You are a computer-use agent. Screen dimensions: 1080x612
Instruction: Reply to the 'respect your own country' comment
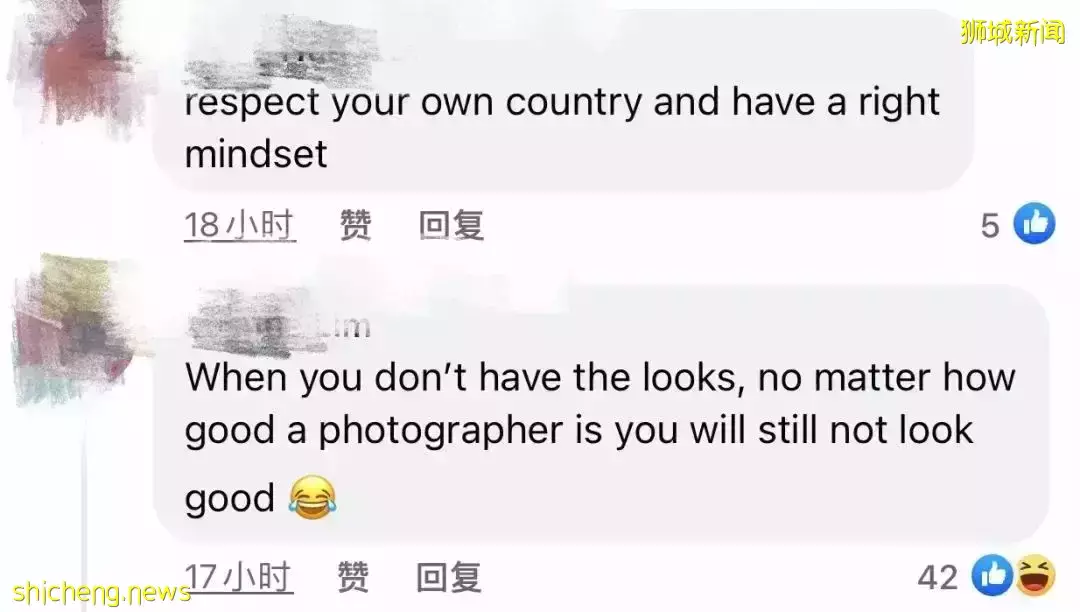451,225
